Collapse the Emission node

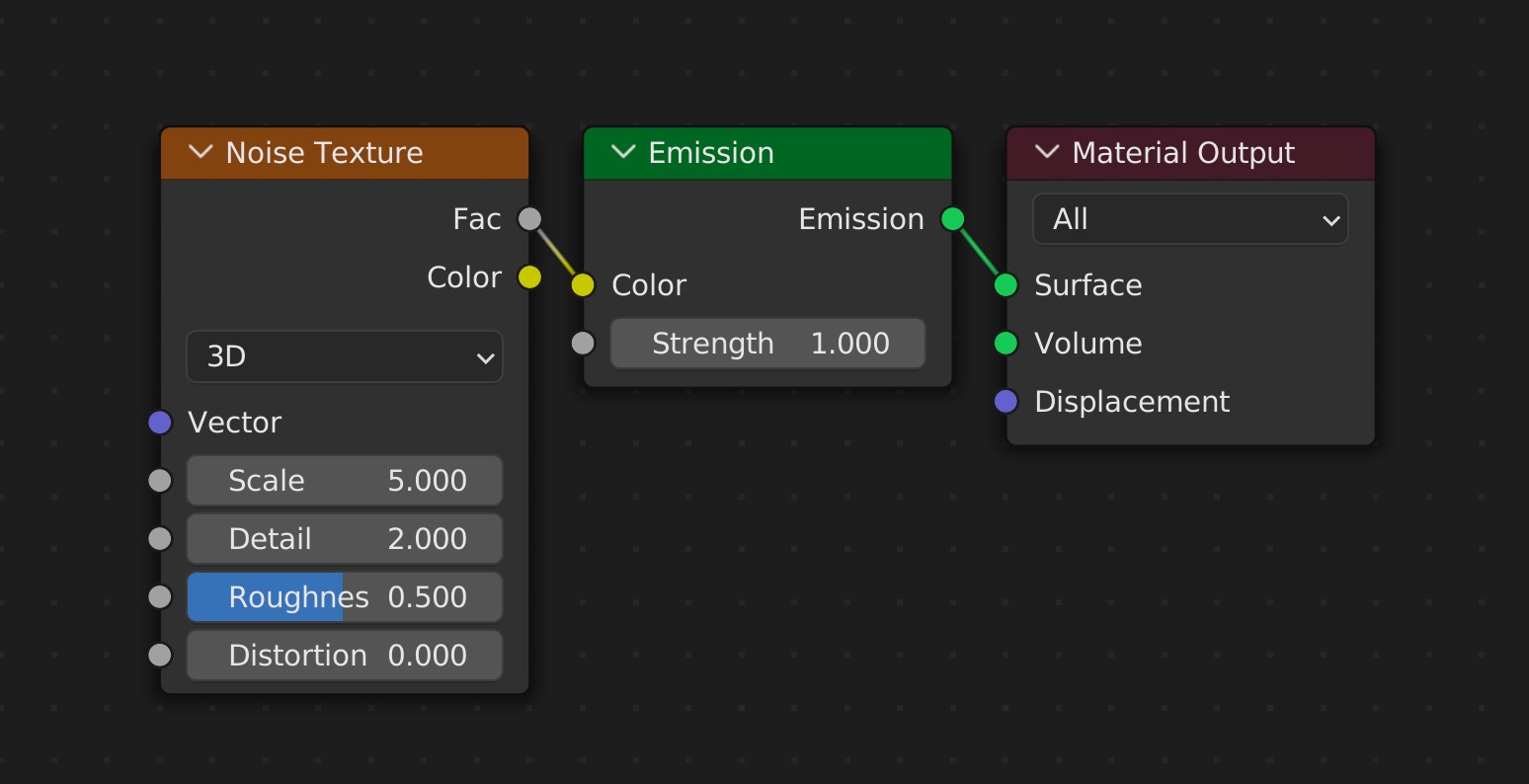(623, 152)
